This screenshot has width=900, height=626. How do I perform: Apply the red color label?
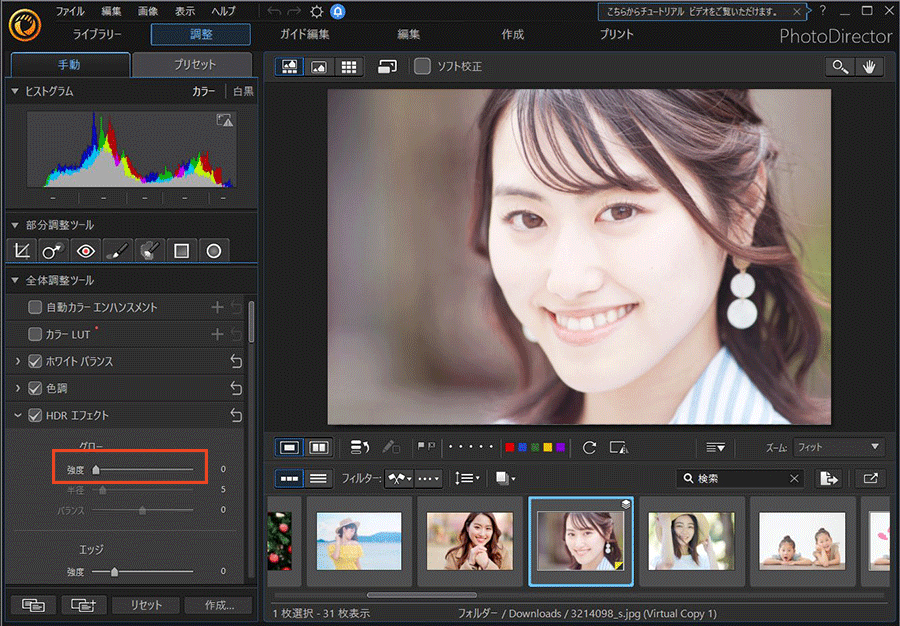[x=509, y=448]
